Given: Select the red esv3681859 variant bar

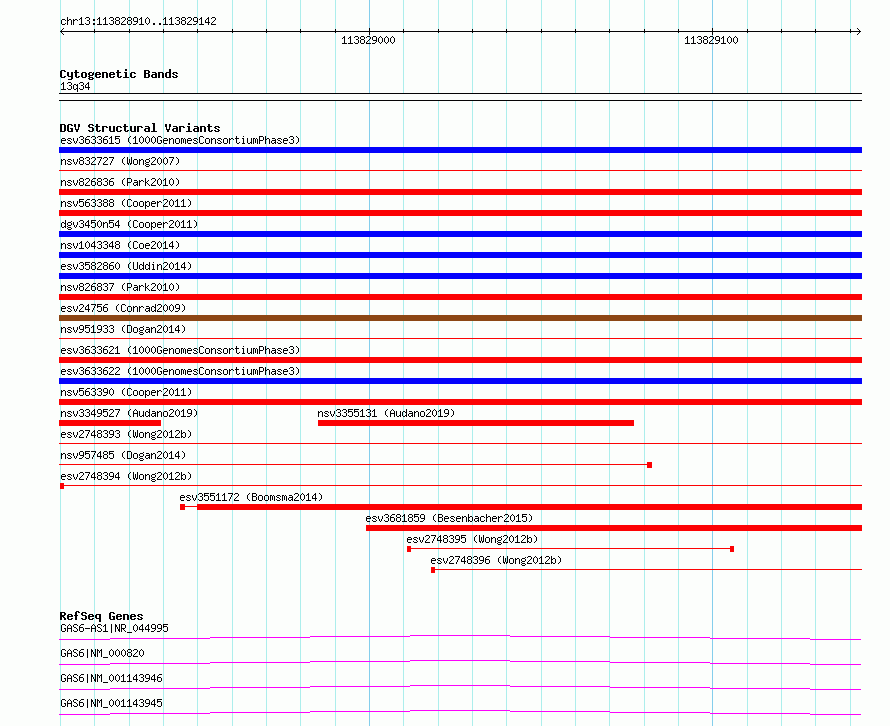Looking at the screenshot, I should click(x=614, y=528).
